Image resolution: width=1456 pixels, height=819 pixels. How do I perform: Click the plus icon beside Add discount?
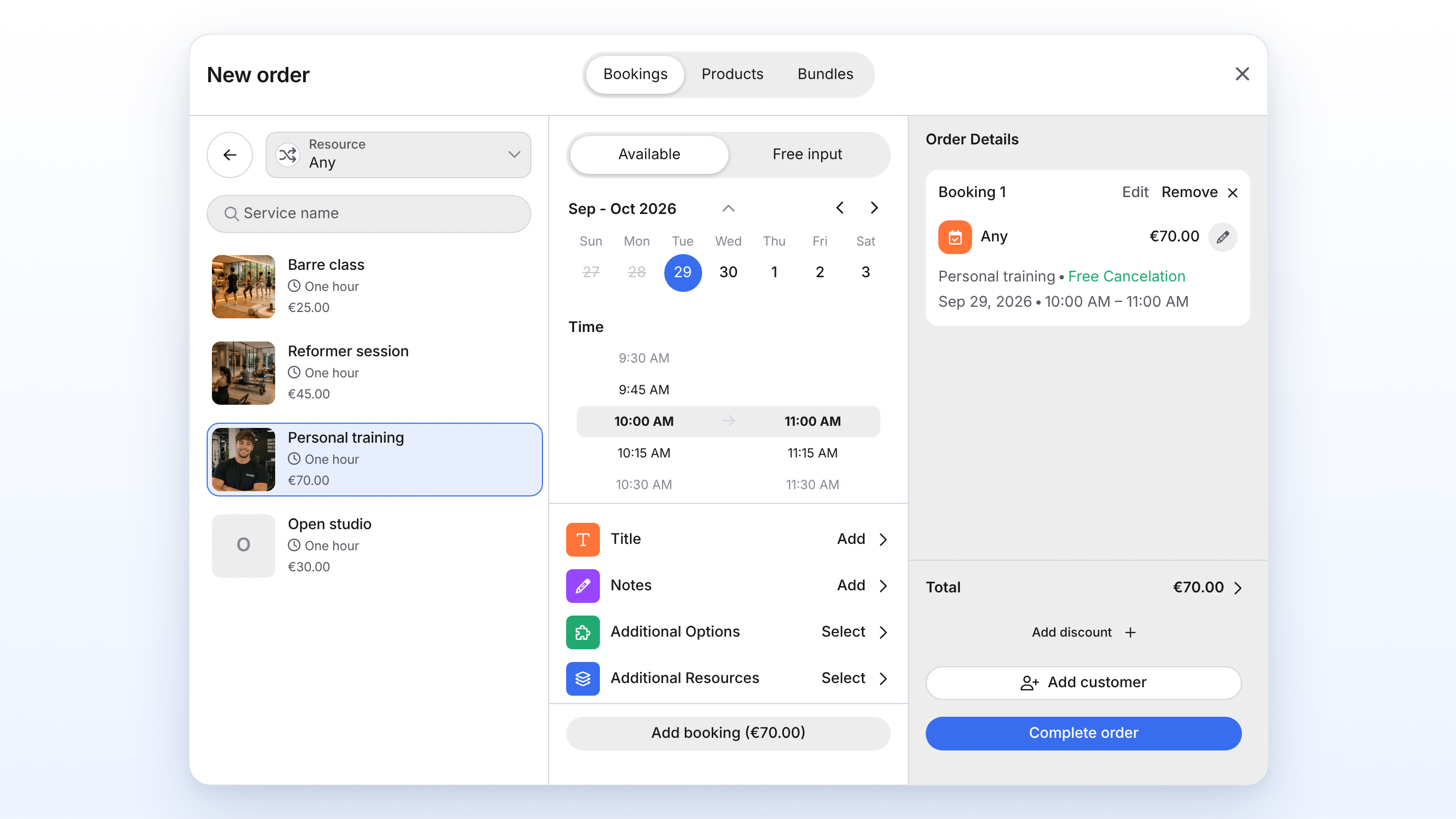1130,632
